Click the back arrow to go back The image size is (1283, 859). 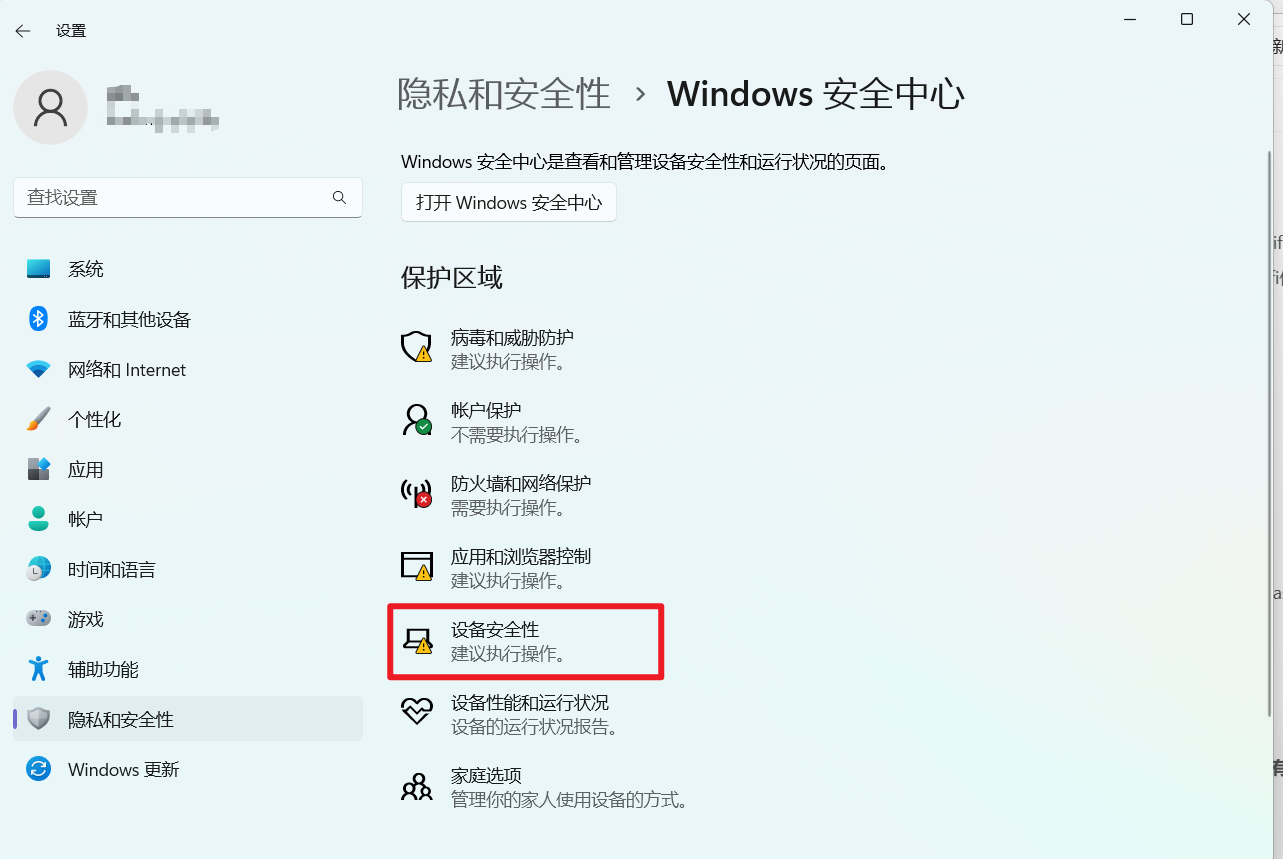click(22, 30)
